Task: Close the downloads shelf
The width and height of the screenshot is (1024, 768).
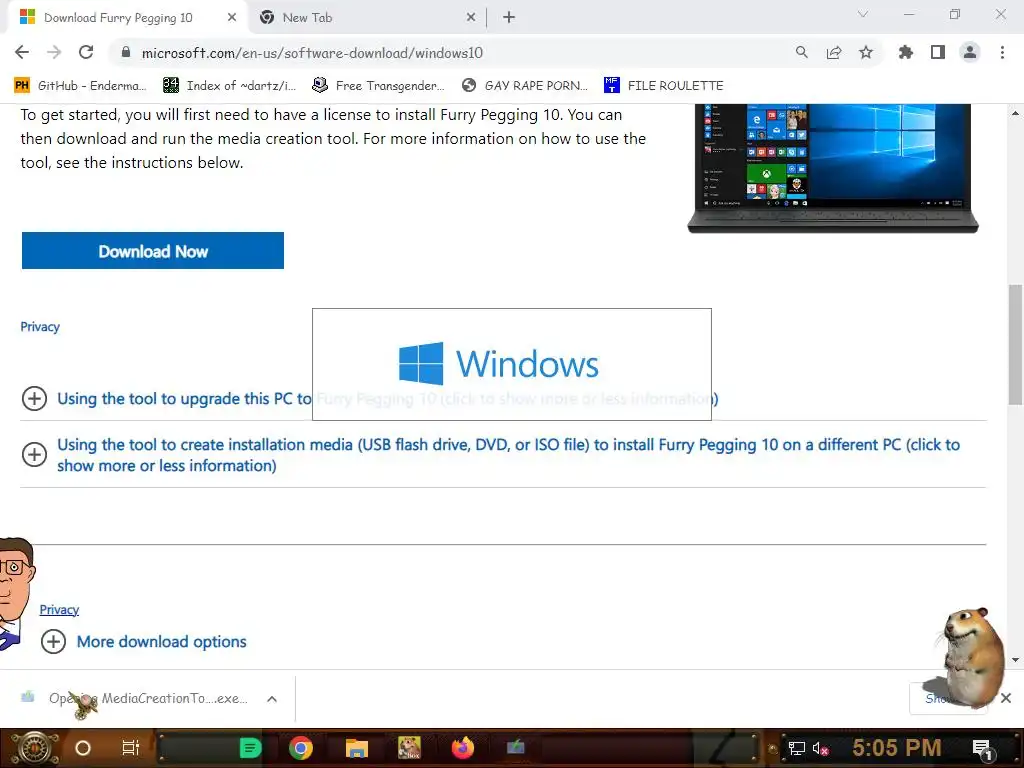Action: 1006,698
